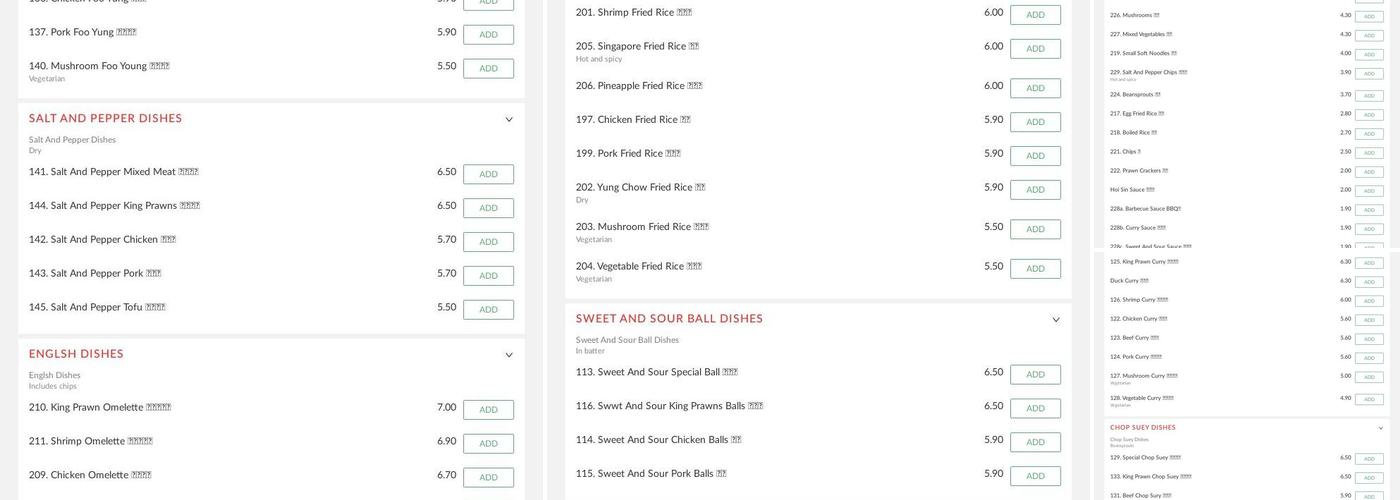Click Salt And Pepper Dishes heading
Screen dimensions: 1400x500
tap(105, 119)
